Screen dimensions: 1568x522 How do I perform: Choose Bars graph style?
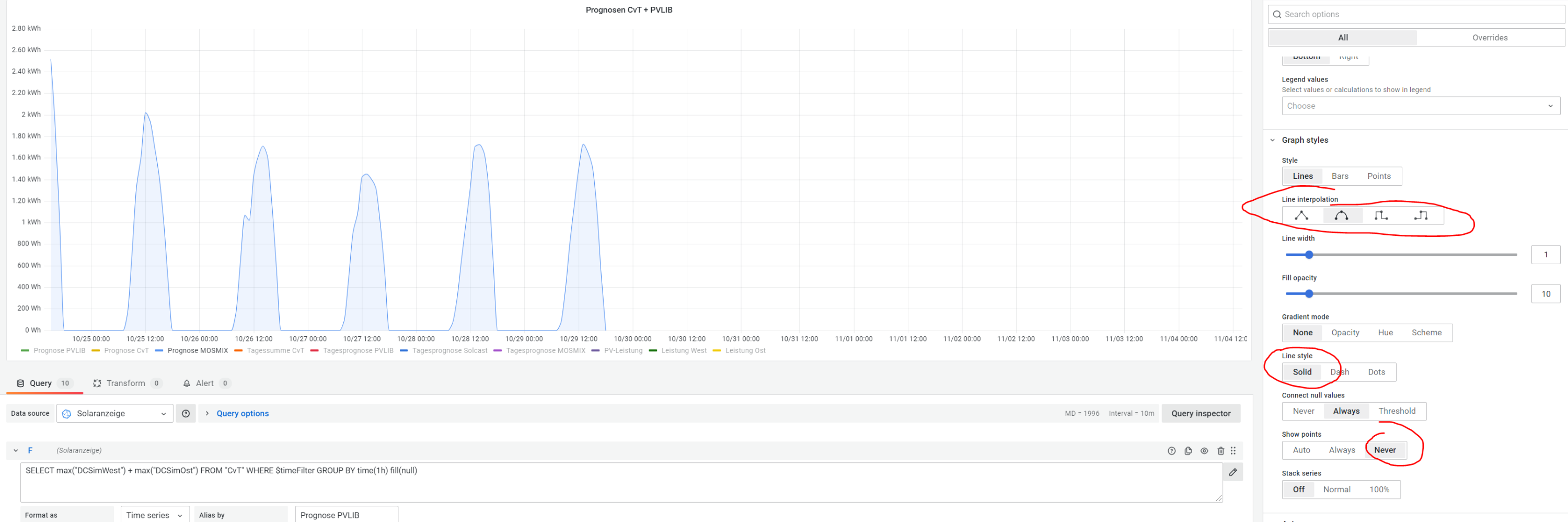[x=1339, y=176]
